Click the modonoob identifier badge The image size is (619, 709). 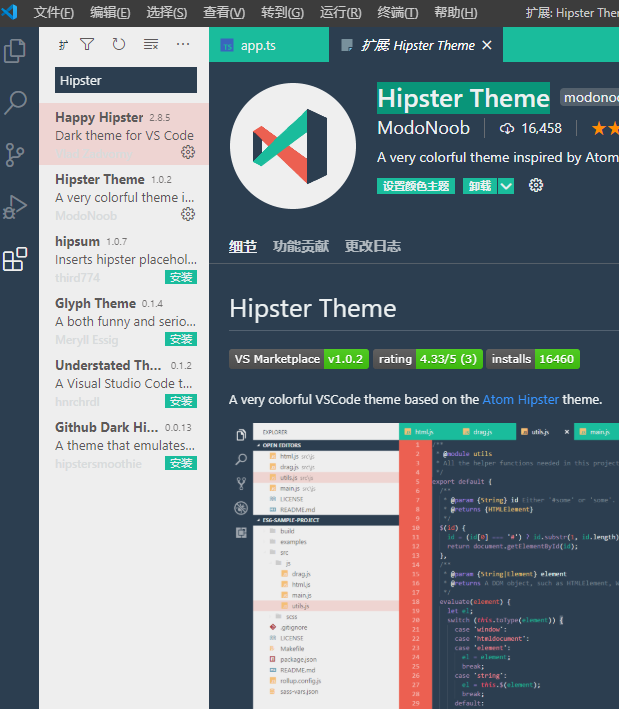tap(590, 97)
